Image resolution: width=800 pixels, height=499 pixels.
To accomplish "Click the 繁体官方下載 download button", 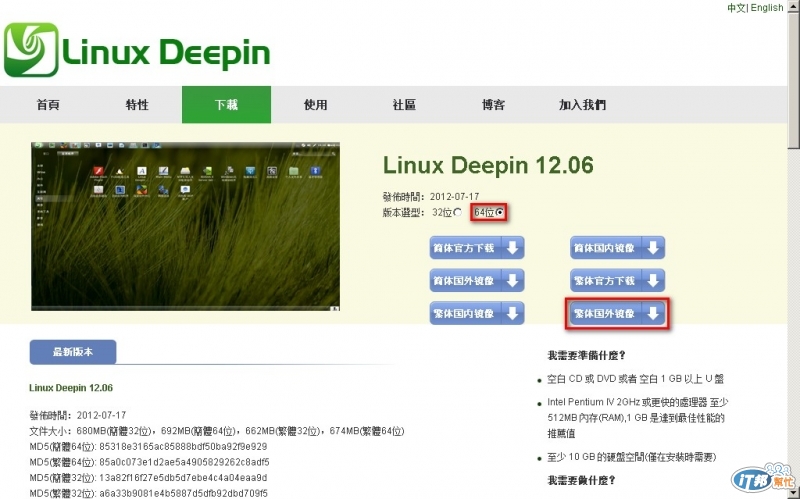I will (617, 281).
